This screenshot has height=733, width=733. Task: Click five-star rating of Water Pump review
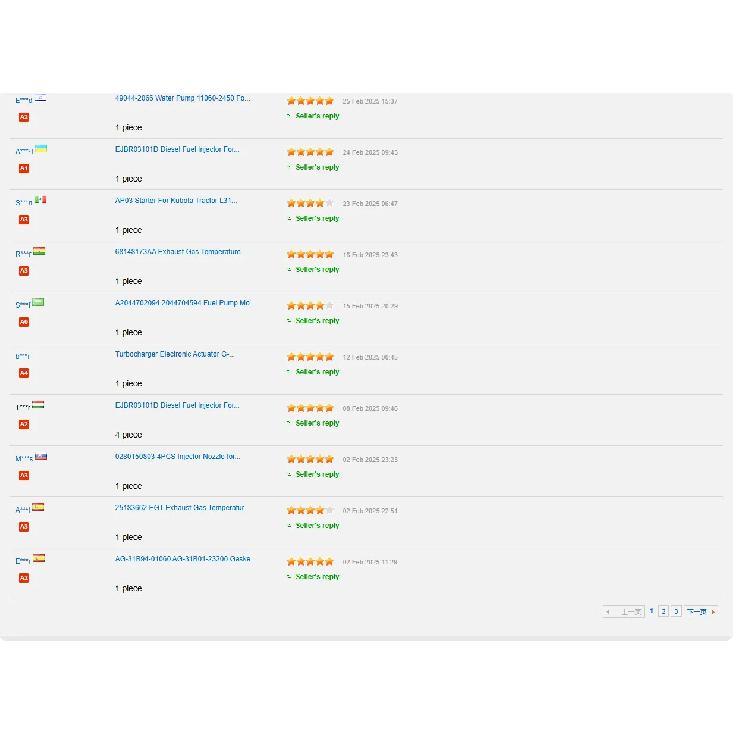point(310,101)
